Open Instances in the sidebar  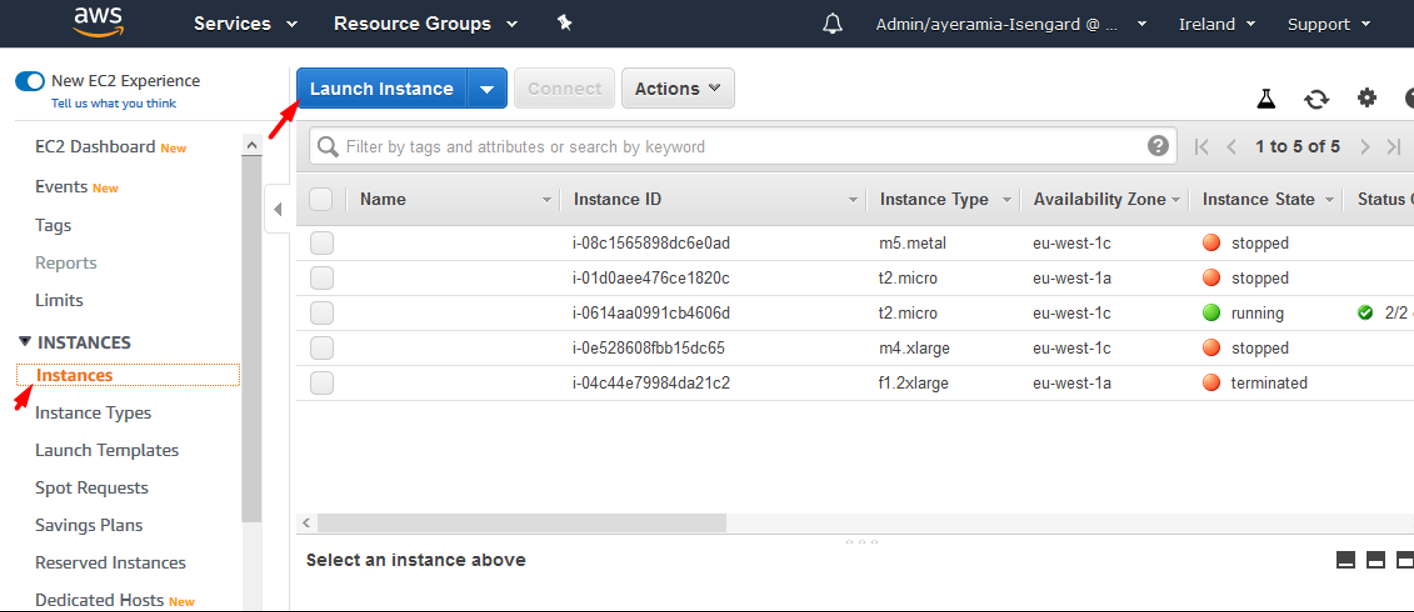74,375
